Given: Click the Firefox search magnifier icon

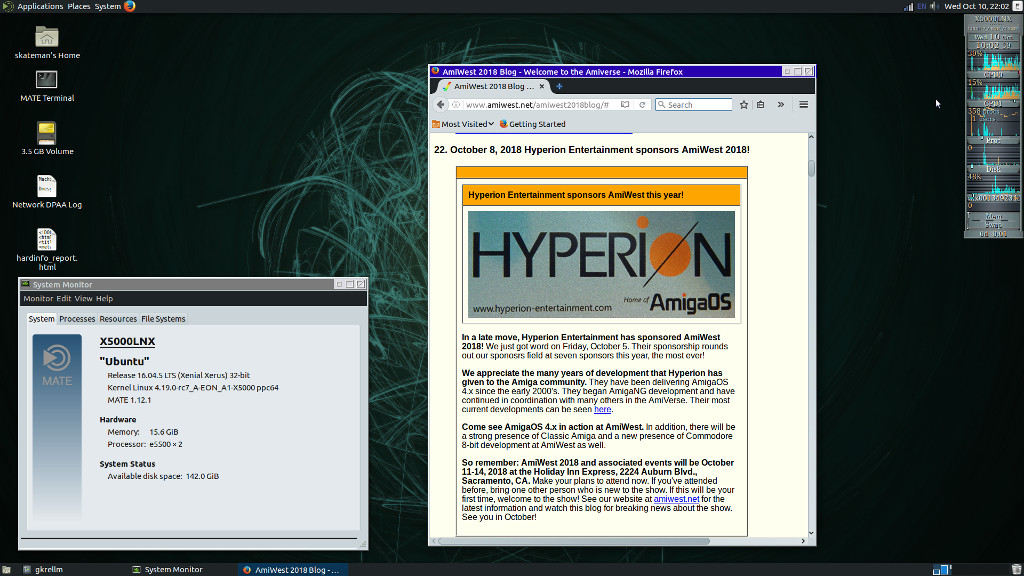Looking at the screenshot, I should click(662, 104).
